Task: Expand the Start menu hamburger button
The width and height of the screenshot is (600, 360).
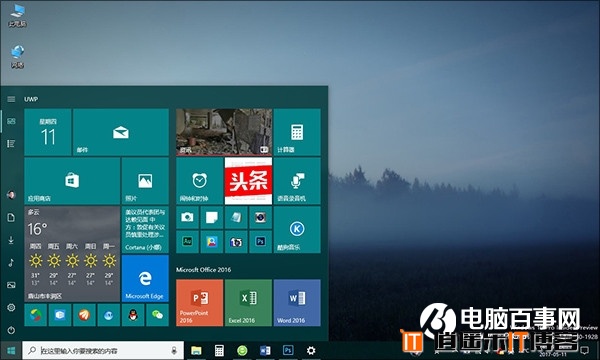Action: pos(11,99)
